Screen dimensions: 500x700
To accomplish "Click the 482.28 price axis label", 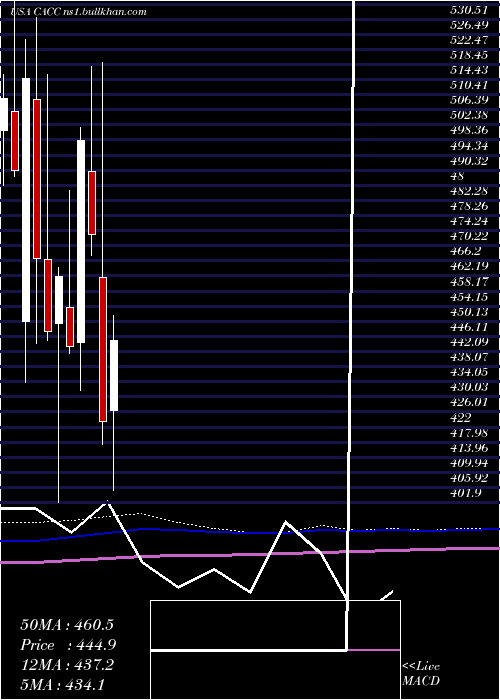I will click(469, 192).
